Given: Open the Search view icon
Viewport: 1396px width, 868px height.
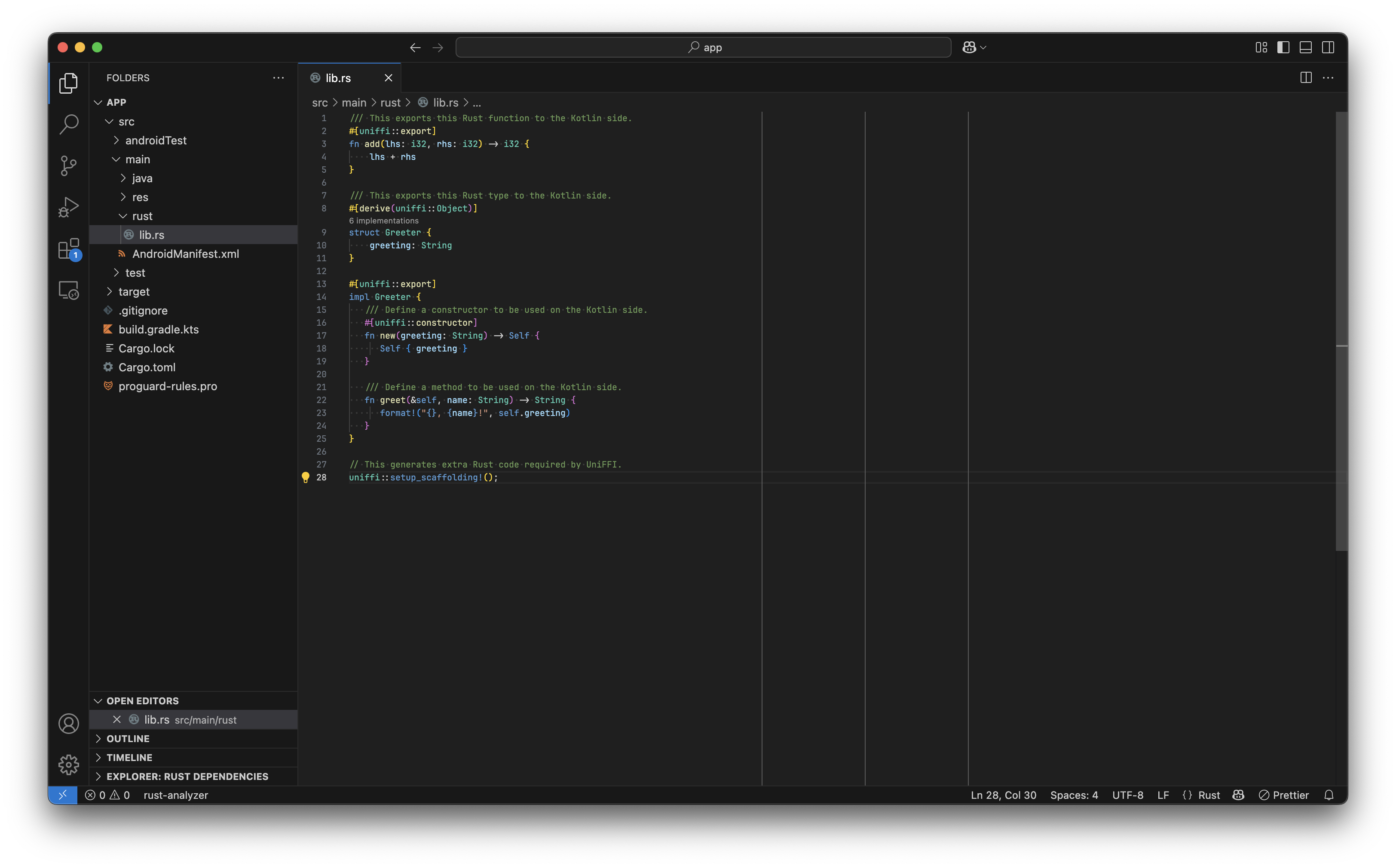Looking at the screenshot, I should point(68,124).
